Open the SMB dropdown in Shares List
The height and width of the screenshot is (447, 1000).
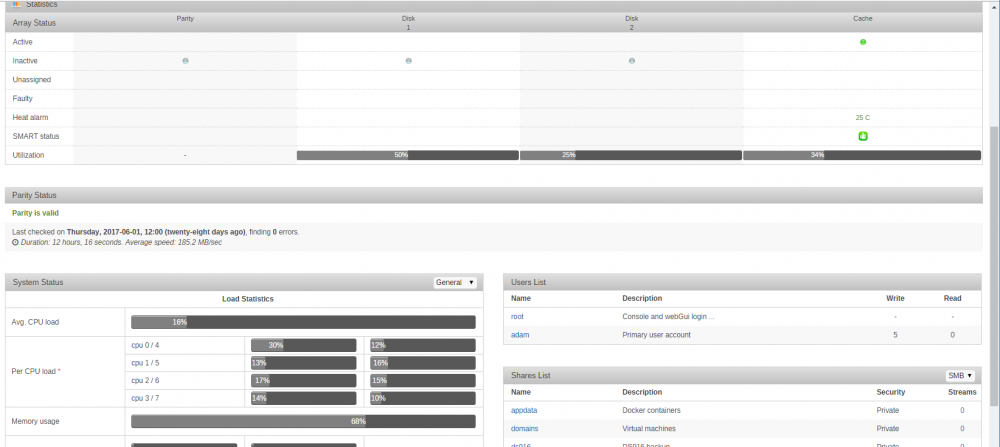[x=960, y=376]
